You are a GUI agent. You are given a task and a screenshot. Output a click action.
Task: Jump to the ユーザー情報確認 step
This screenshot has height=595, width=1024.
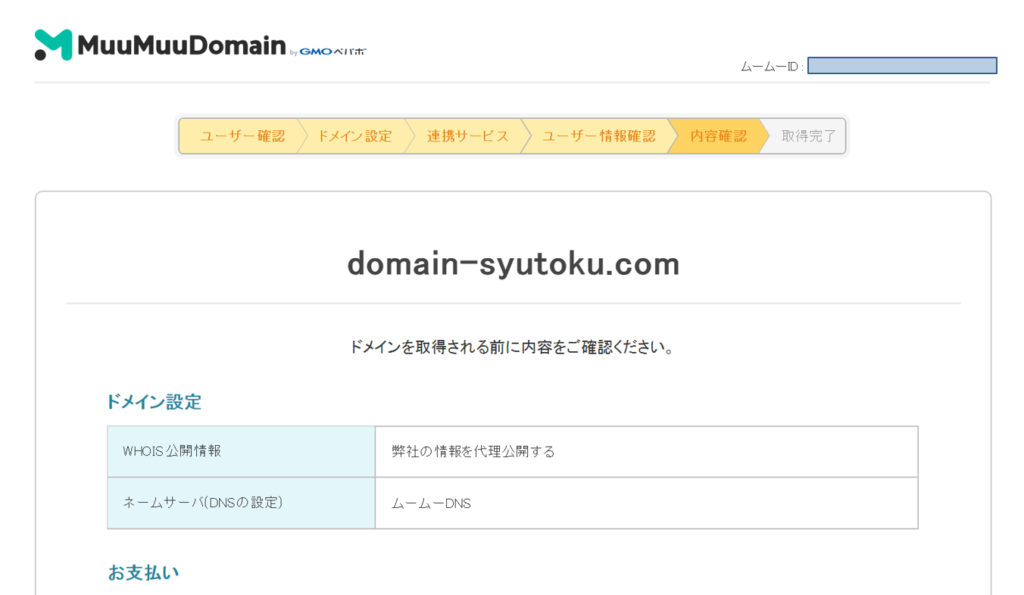(598, 136)
